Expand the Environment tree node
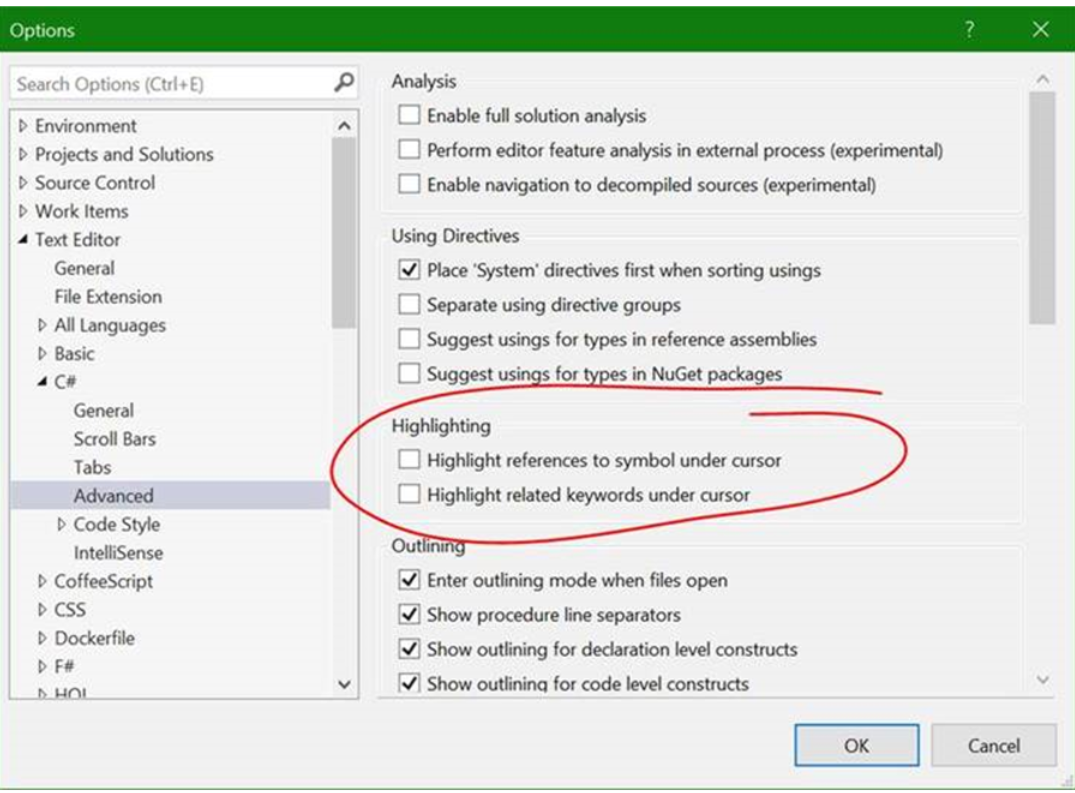This screenshot has height=793, width=1075. click(23, 126)
